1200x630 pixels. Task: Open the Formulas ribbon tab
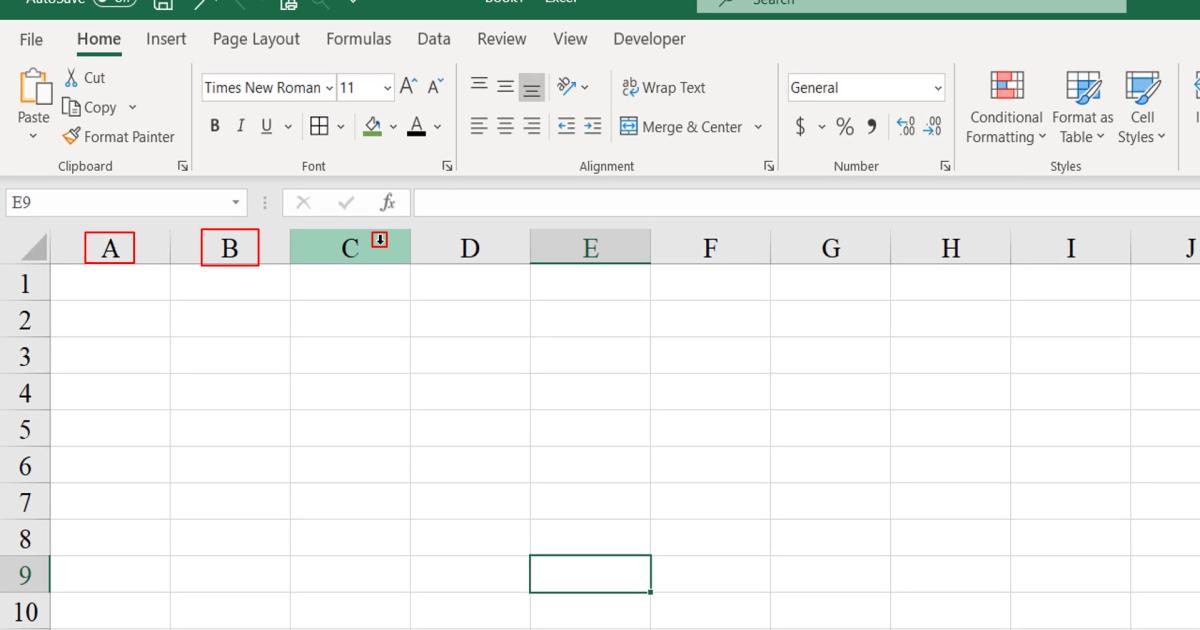pos(358,38)
